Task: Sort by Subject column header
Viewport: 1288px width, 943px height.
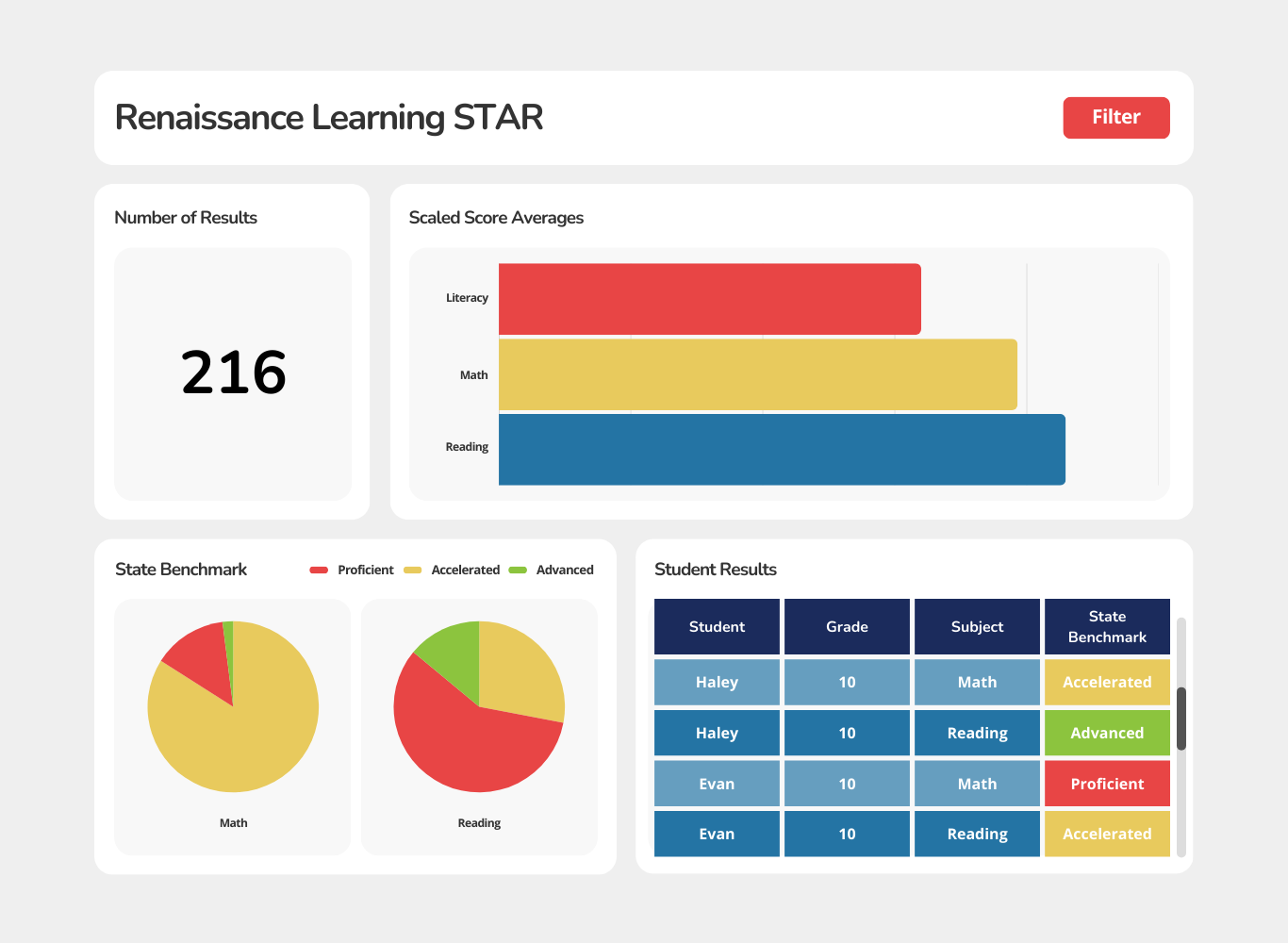Action: click(x=977, y=626)
